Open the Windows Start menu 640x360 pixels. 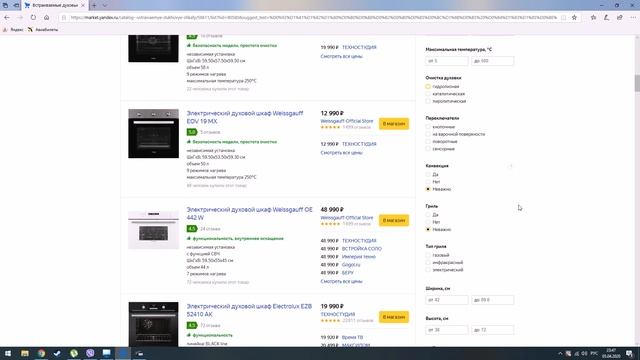click(8, 353)
